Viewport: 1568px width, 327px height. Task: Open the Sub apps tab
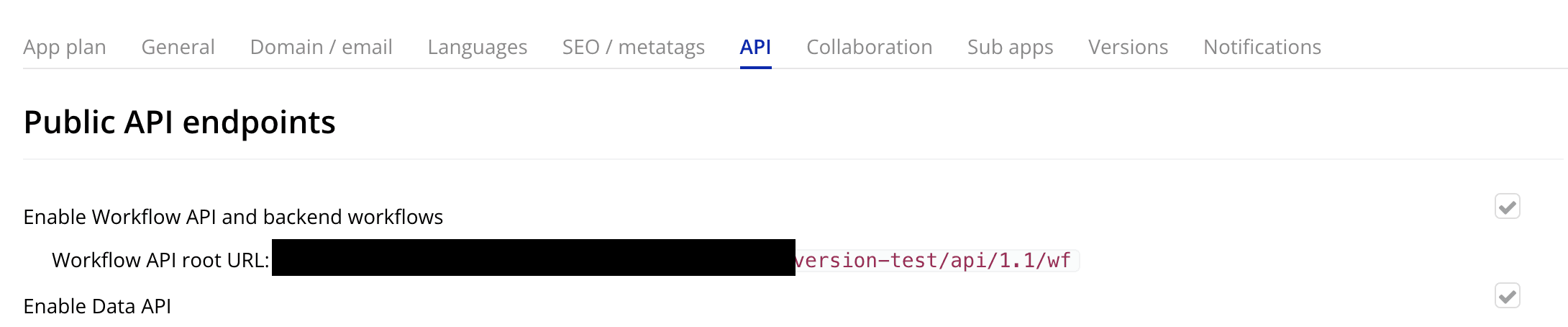[1010, 48]
